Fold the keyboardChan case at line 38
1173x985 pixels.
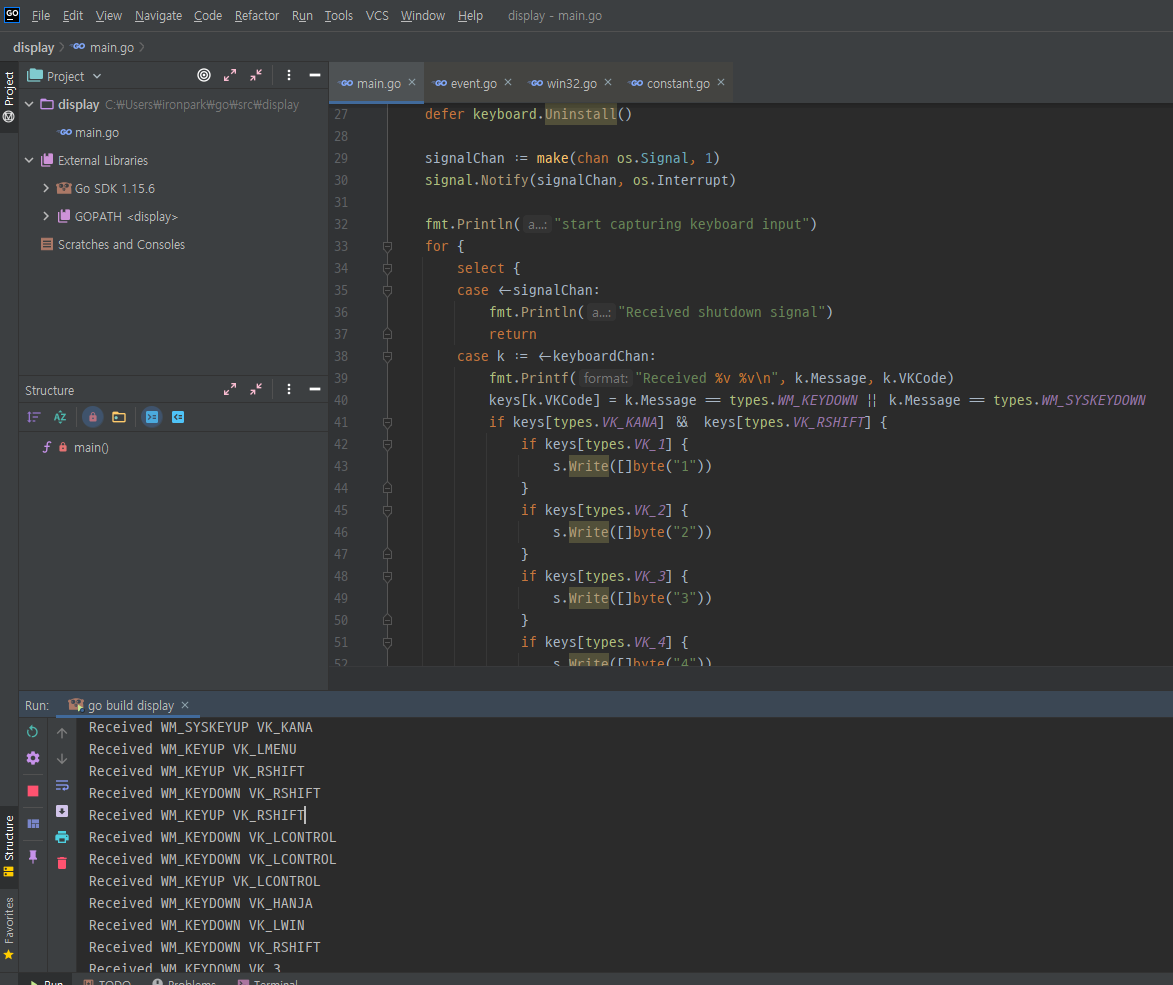coord(388,357)
